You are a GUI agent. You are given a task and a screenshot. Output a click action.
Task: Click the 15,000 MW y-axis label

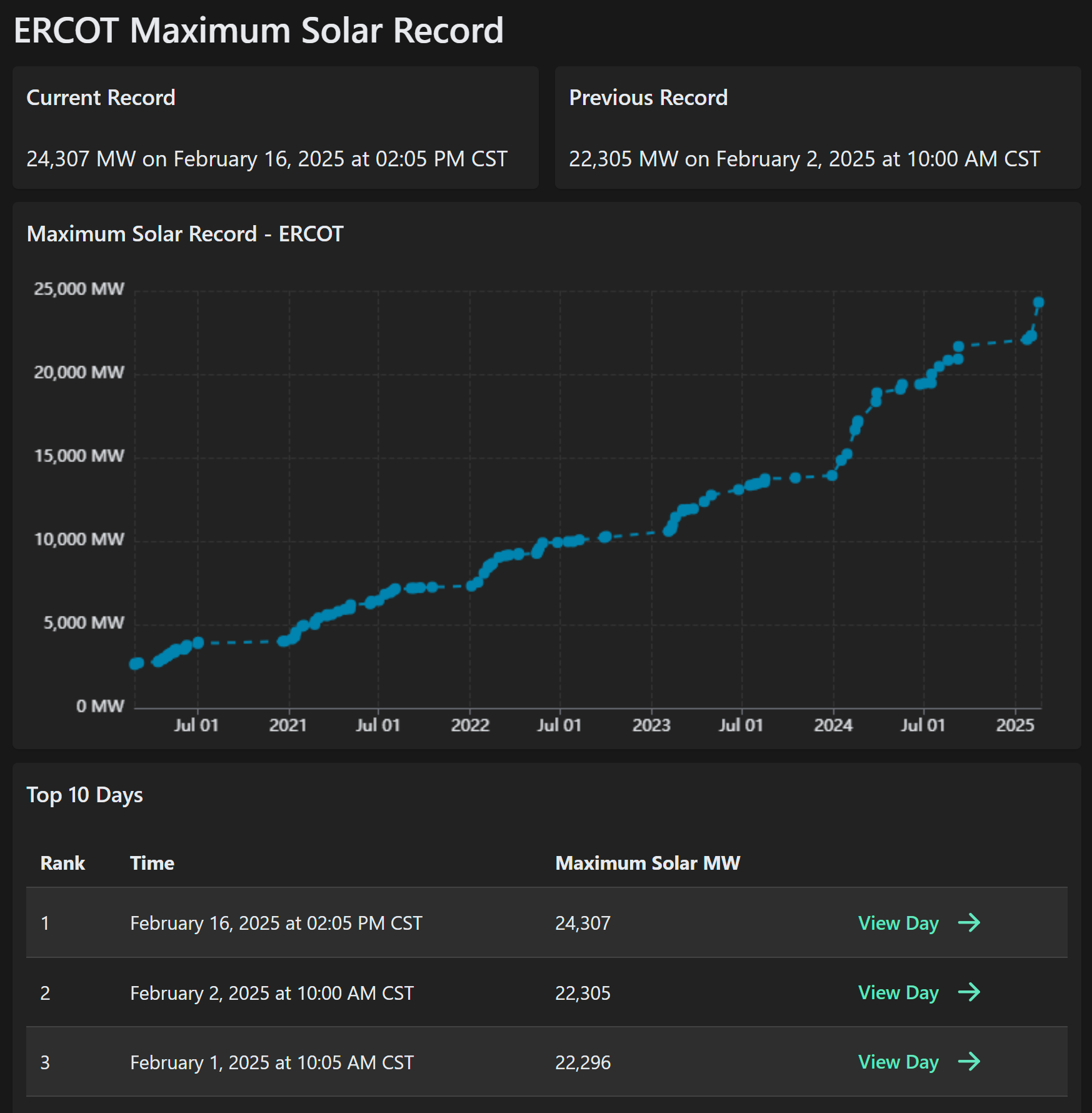[79, 456]
